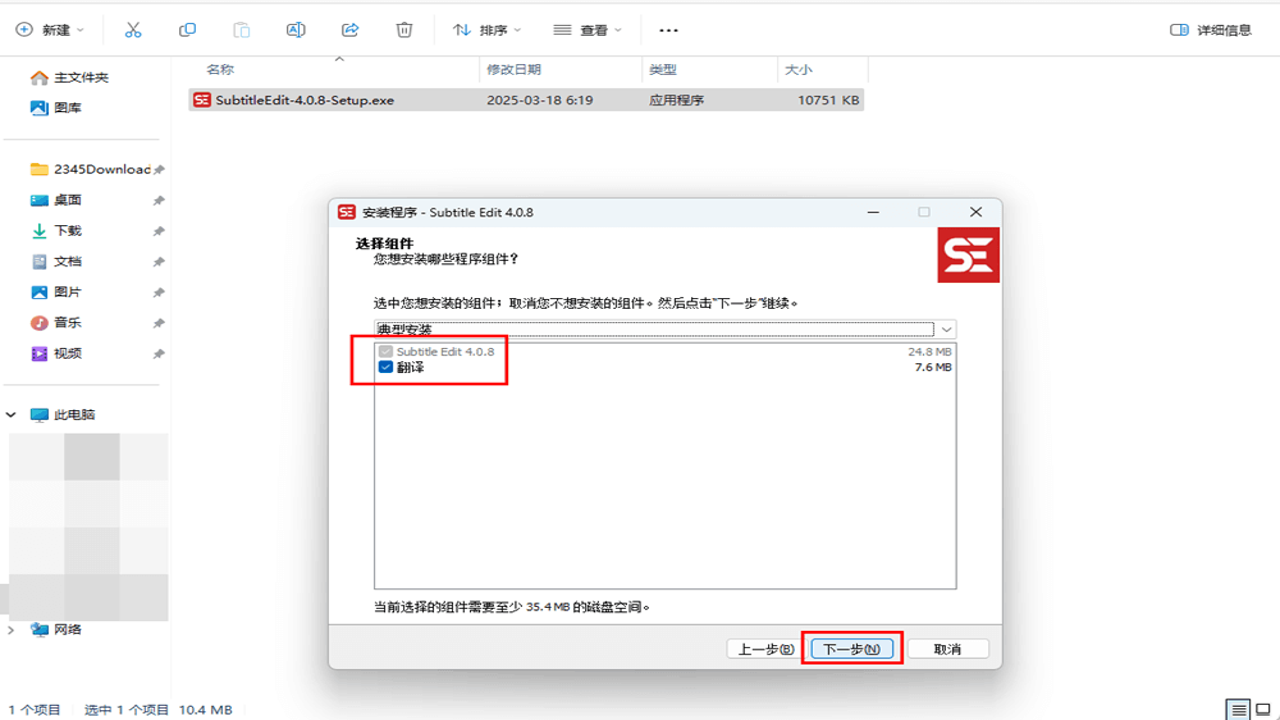Click the Cut scissors icon in the toolbar

pyautogui.click(x=133, y=30)
